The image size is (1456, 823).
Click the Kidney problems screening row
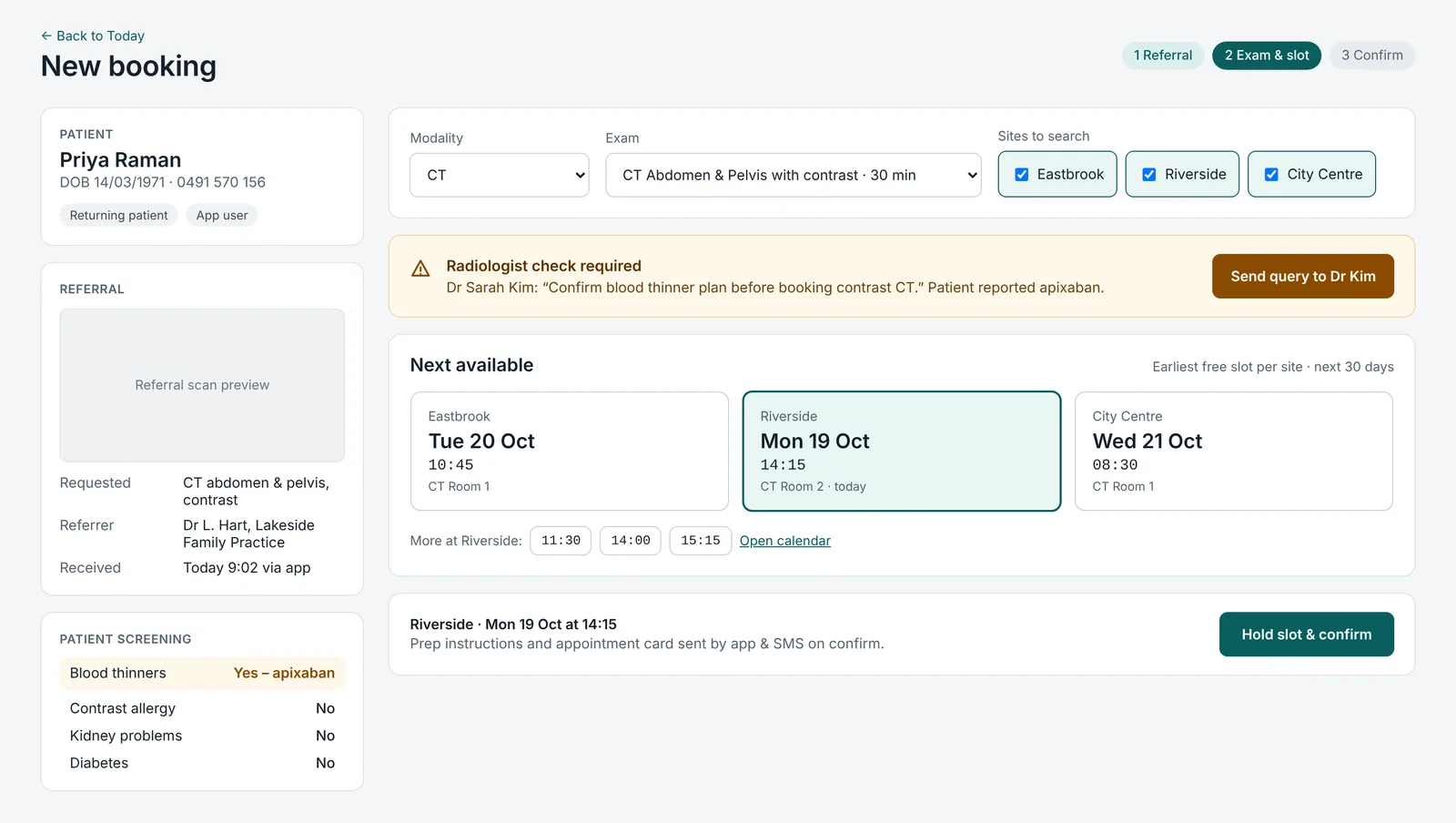tap(202, 736)
